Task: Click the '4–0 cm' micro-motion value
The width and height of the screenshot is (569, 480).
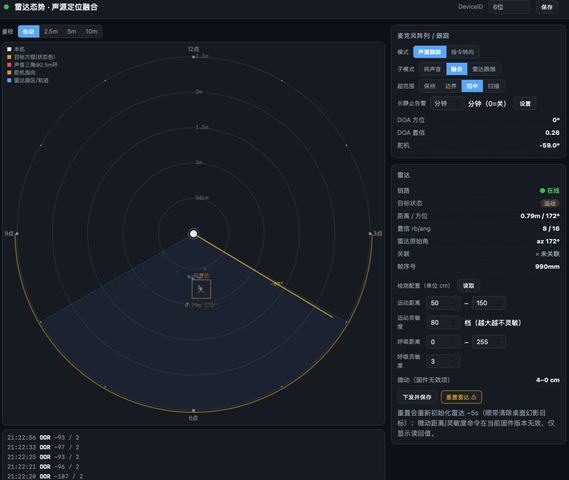Action: click(x=548, y=380)
